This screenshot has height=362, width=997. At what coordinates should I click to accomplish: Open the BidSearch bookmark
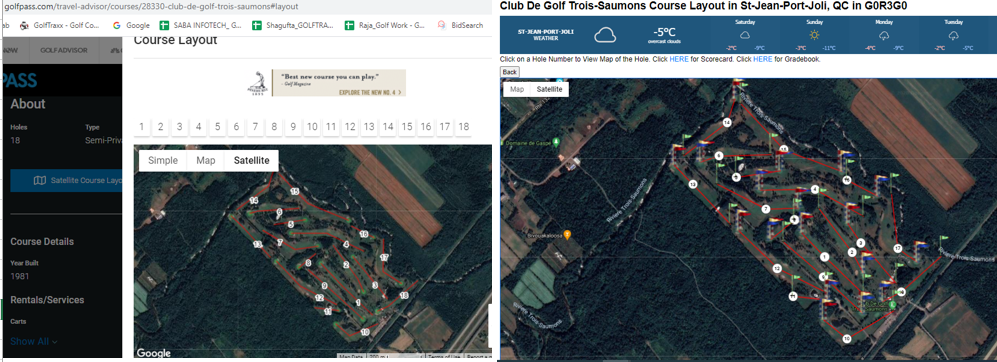tap(460, 25)
